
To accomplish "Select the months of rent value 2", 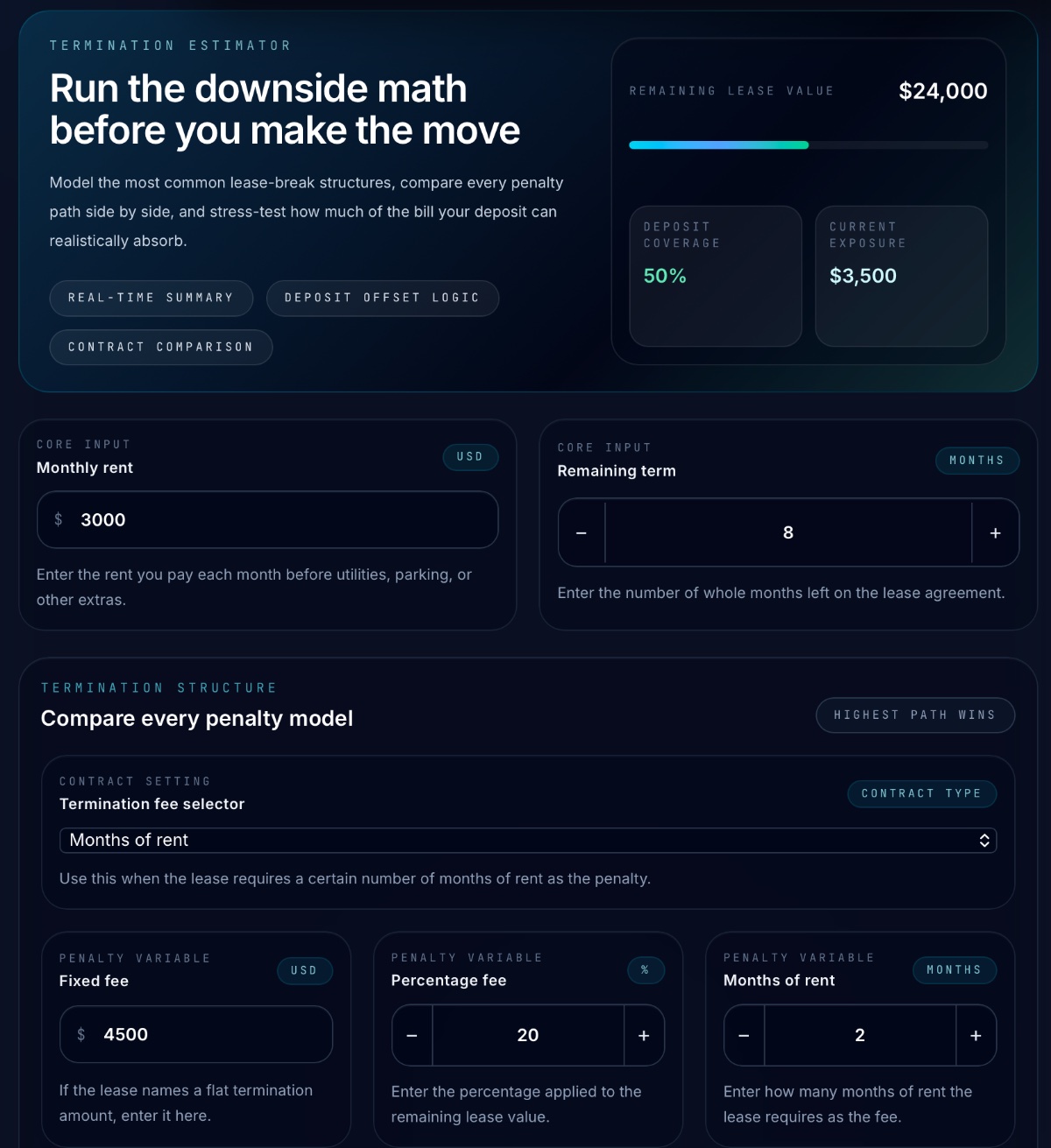I will (x=860, y=1035).
